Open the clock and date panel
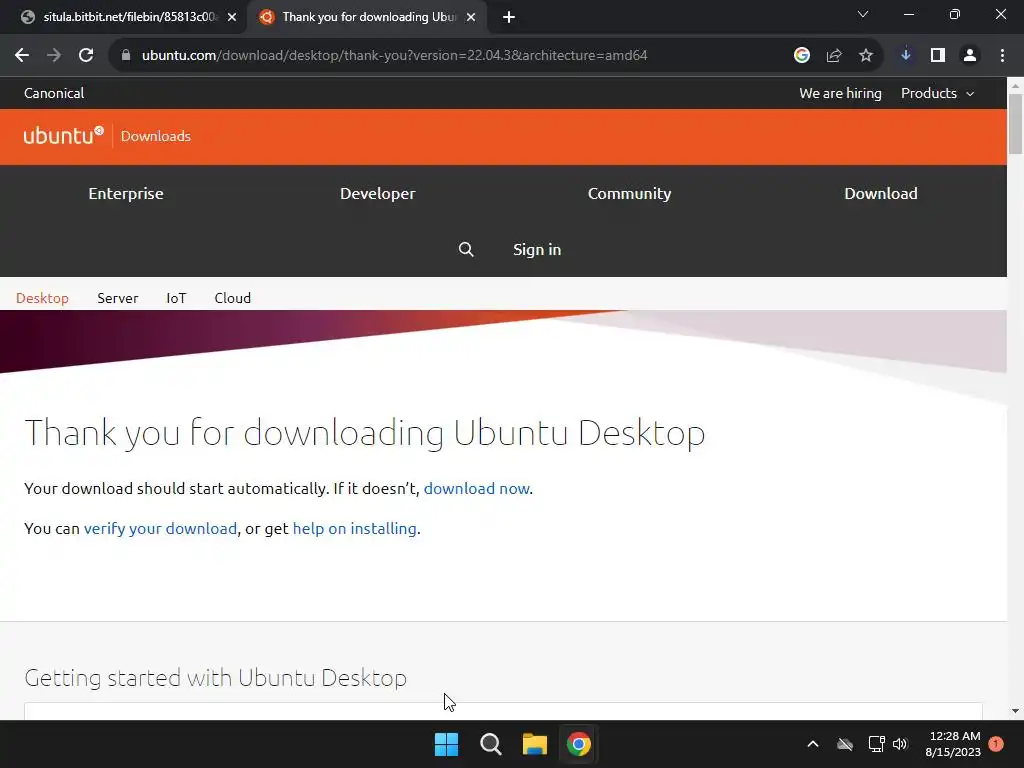Viewport: 1024px width, 768px height. point(953,744)
